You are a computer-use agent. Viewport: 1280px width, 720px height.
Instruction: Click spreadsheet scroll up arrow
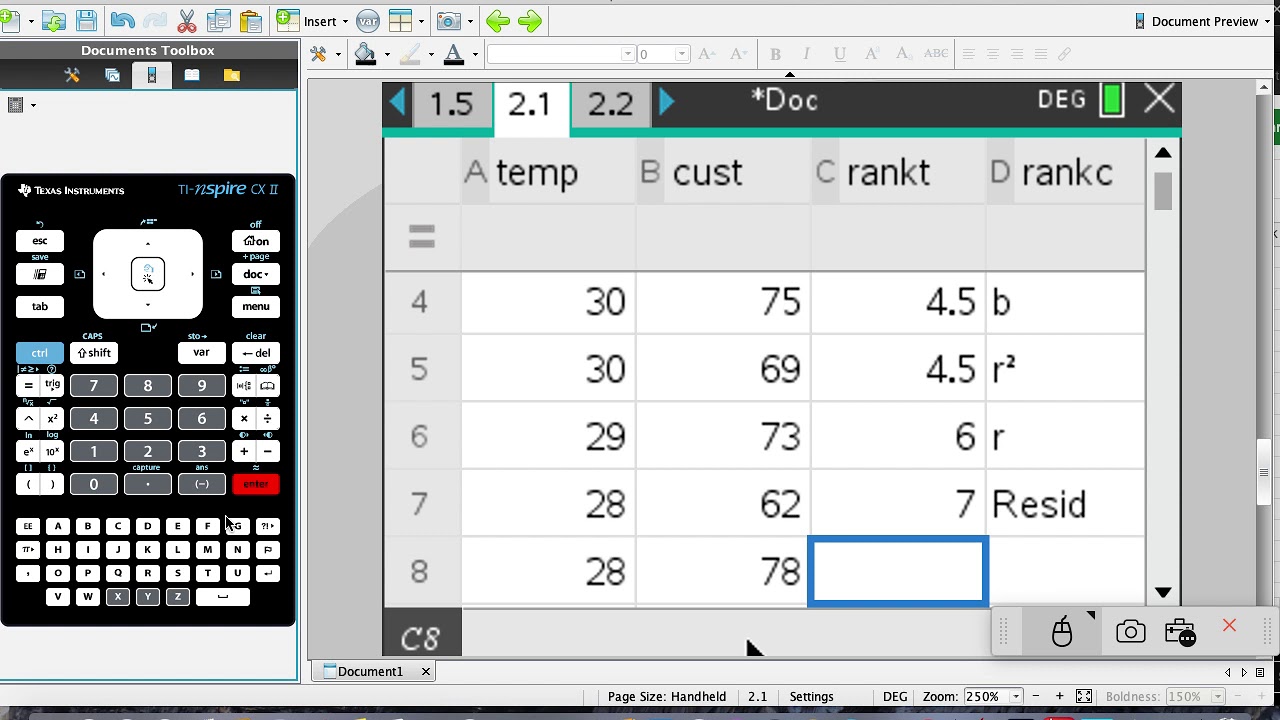1162,153
